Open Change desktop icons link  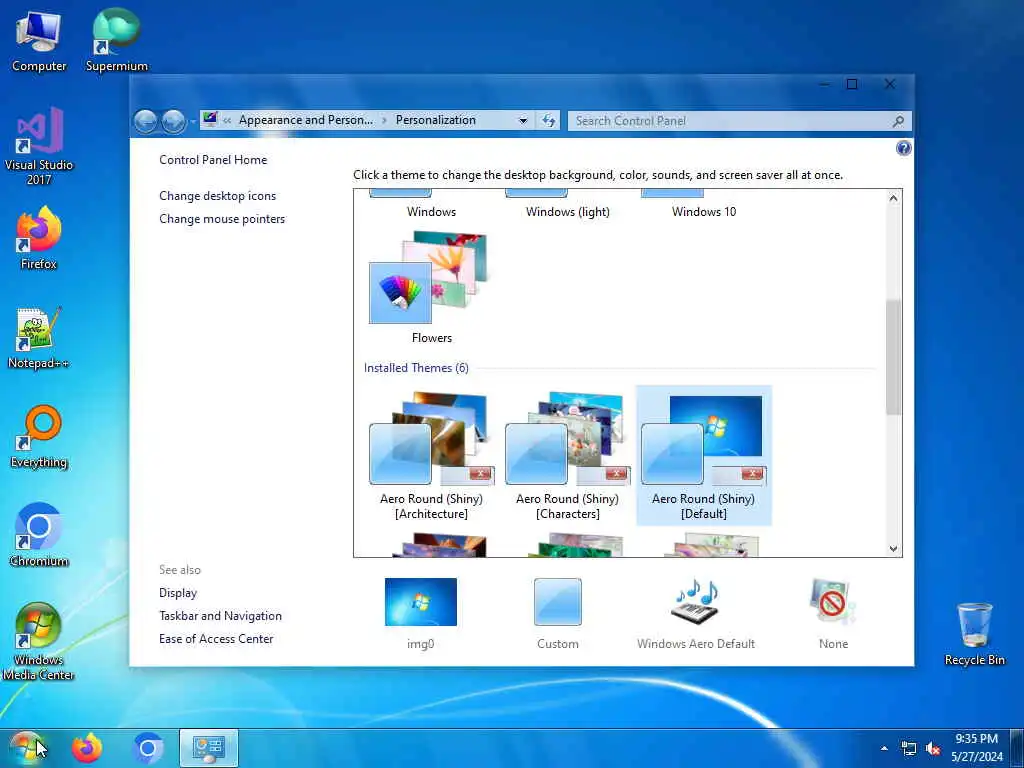(217, 196)
